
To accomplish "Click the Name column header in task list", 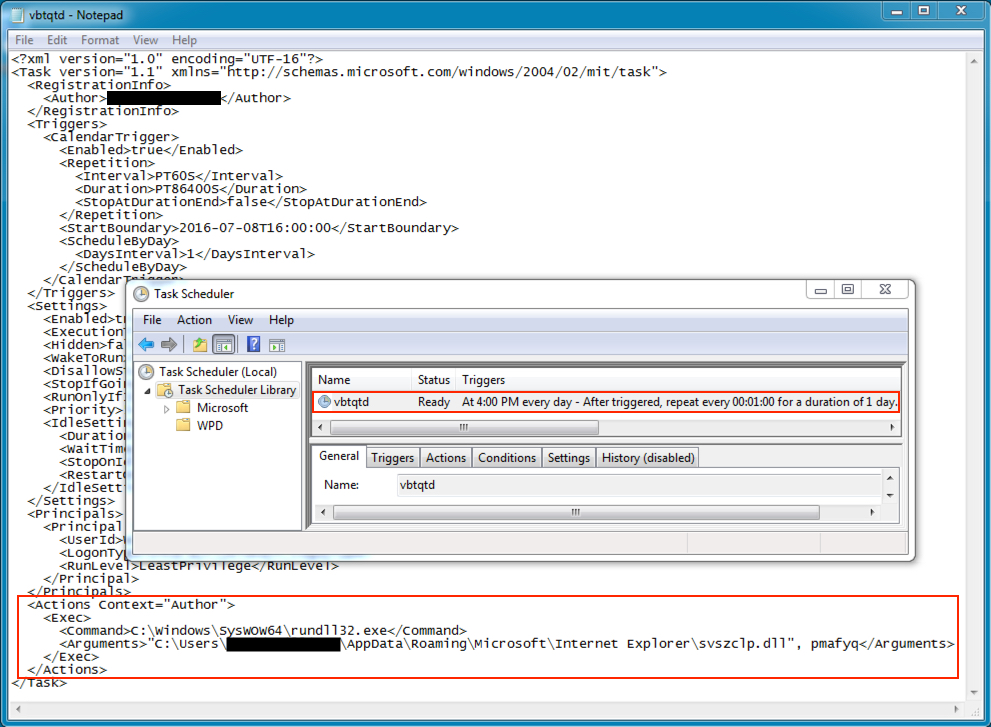I will coord(334,380).
